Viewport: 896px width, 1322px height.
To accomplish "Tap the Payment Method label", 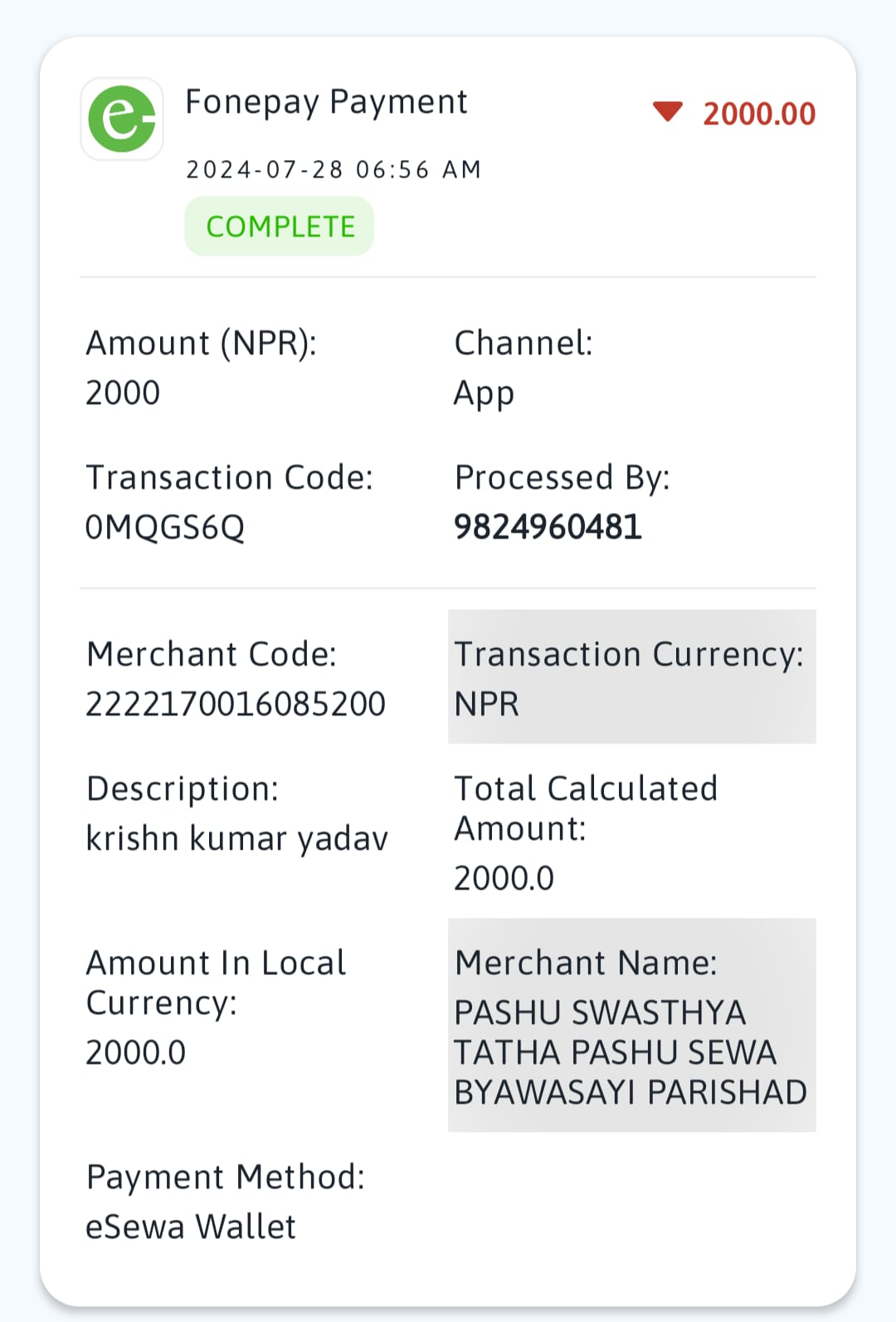I will (226, 1177).
